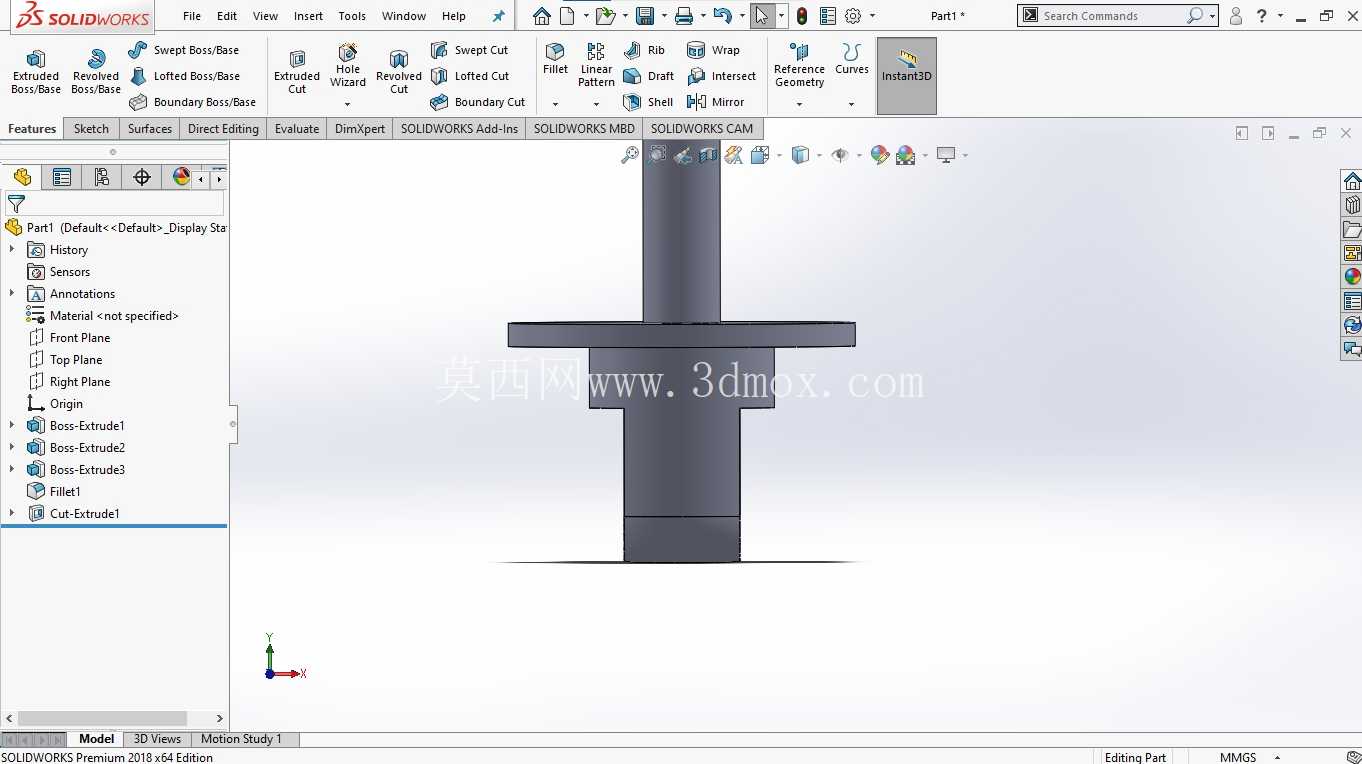
Task: Expand the History tree node
Action: tap(12, 250)
